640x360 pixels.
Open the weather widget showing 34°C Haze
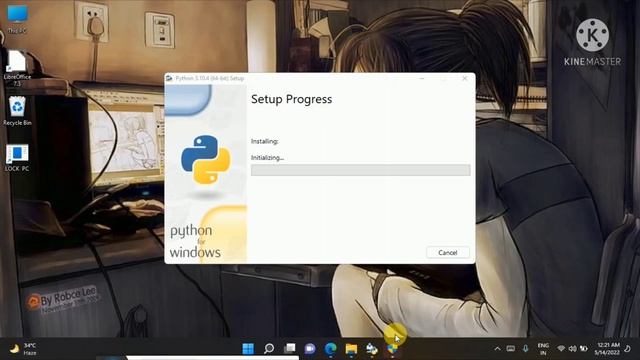[x=24, y=349]
